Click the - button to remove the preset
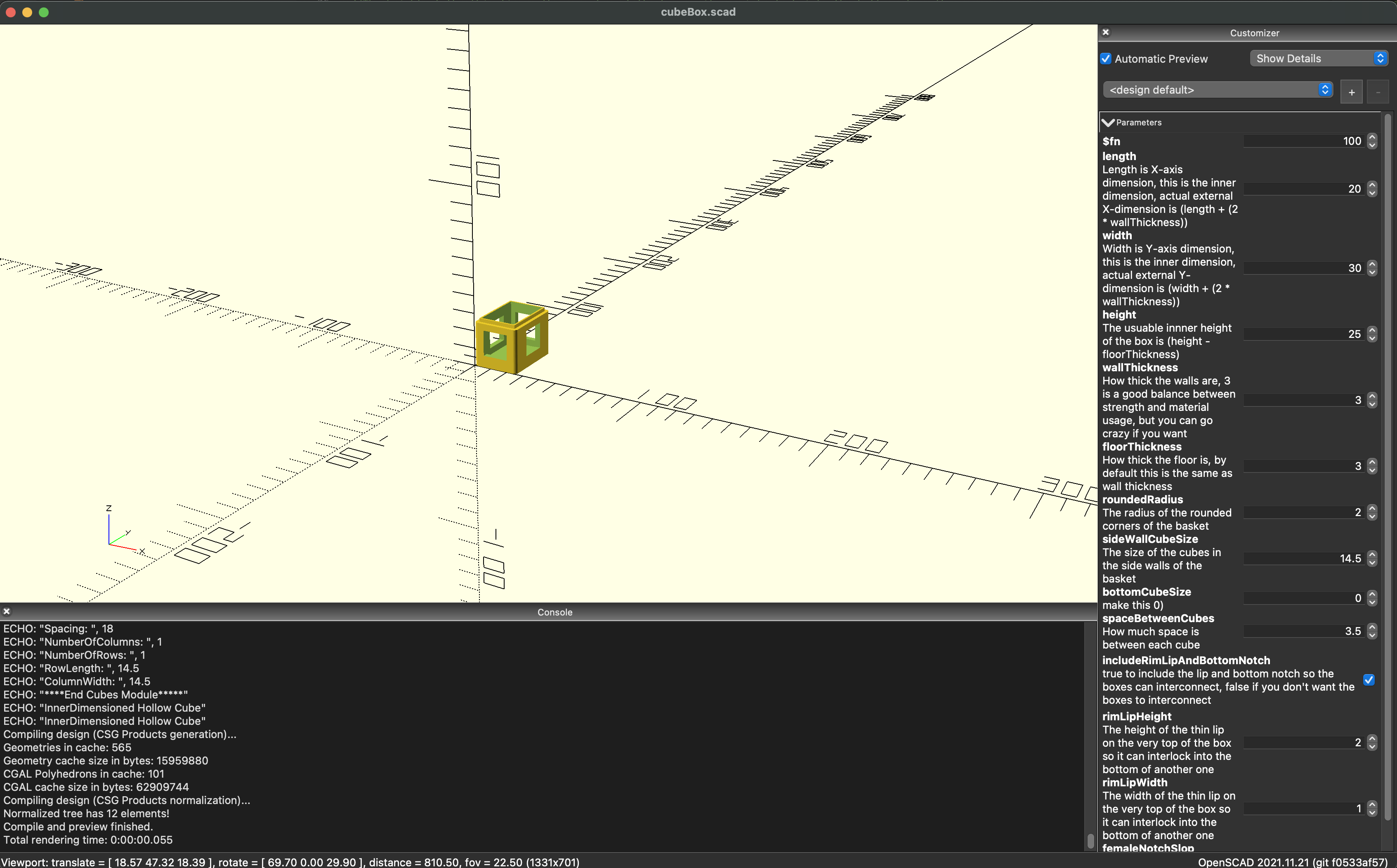1397x868 pixels. click(1378, 91)
